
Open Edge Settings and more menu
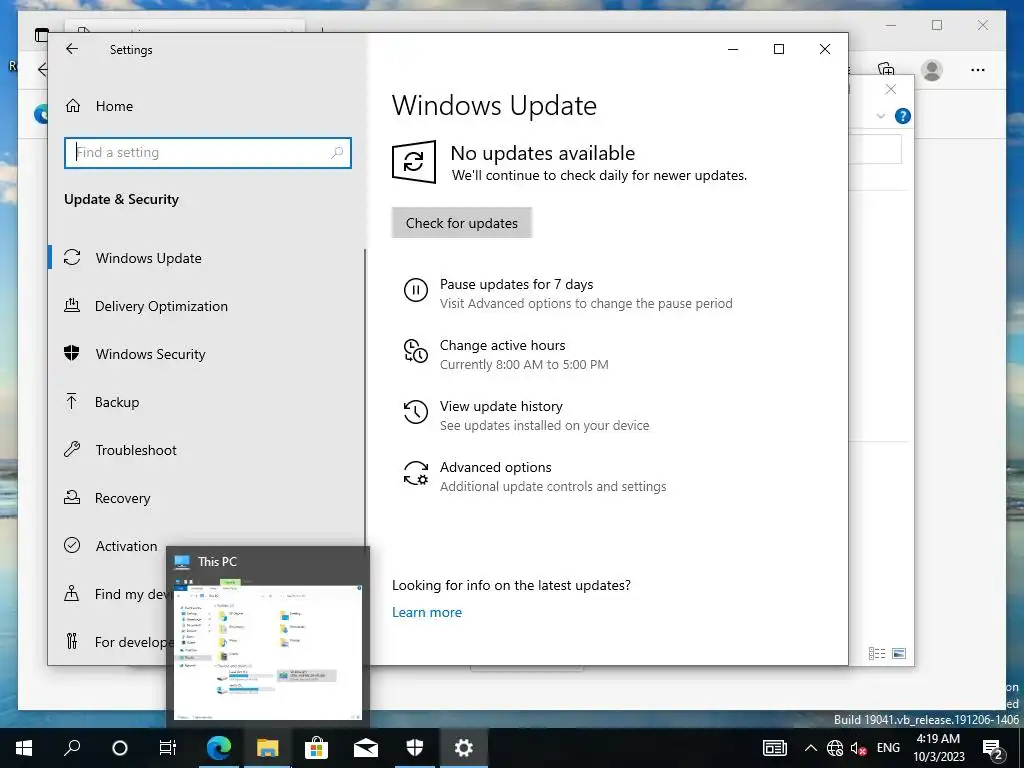(978, 70)
